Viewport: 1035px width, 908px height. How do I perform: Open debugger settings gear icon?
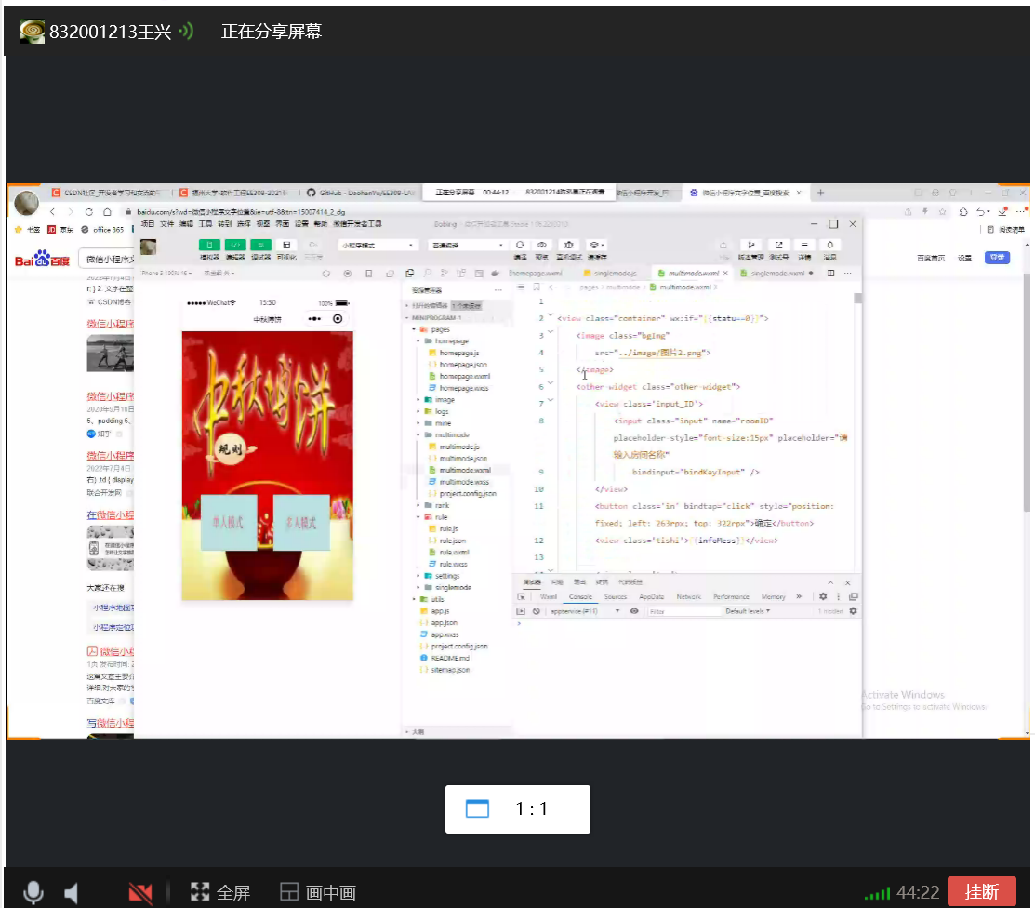click(x=823, y=597)
